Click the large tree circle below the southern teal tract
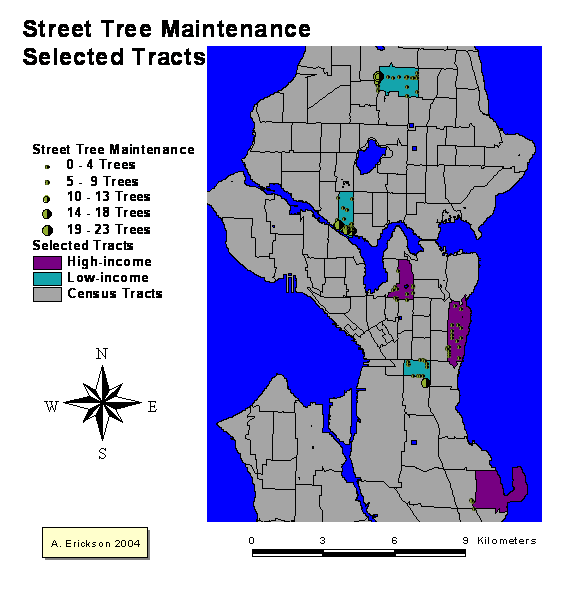The image size is (577, 604). click(425, 383)
